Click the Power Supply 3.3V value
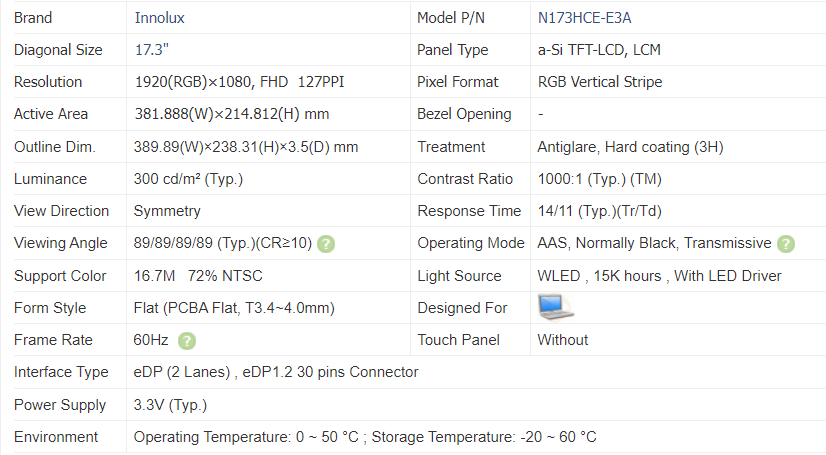This screenshot has width=826, height=455. click(x=170, y=405)
